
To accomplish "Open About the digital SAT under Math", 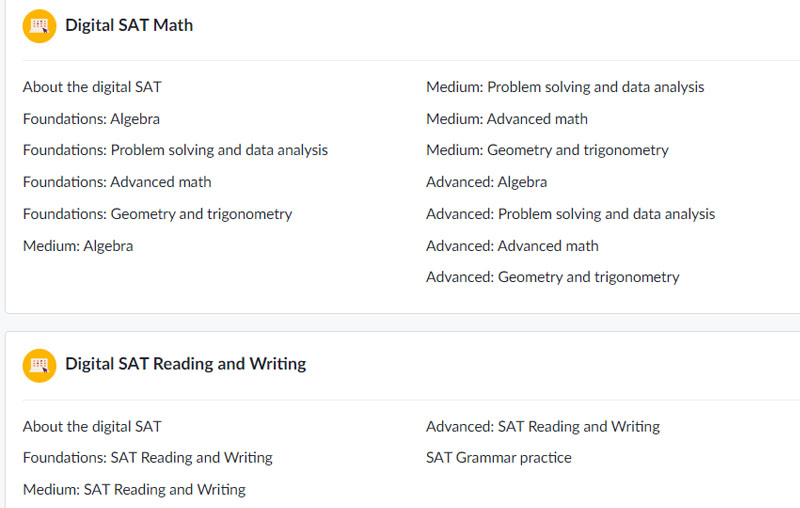I will pyautogui.click(x=92, y=87).
